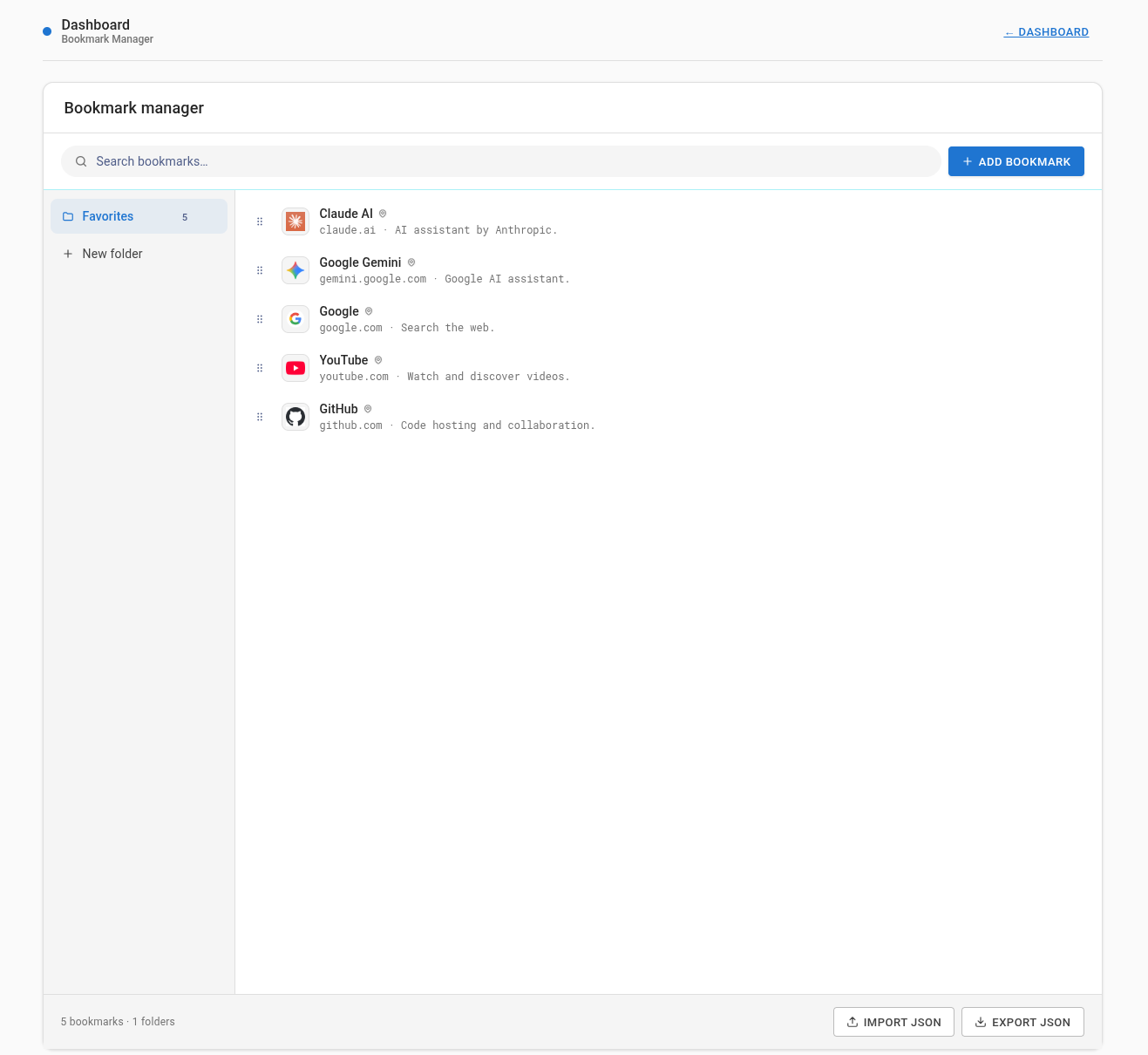
Task: Click the drag handle beside GitHub
Action: [260, 417]
